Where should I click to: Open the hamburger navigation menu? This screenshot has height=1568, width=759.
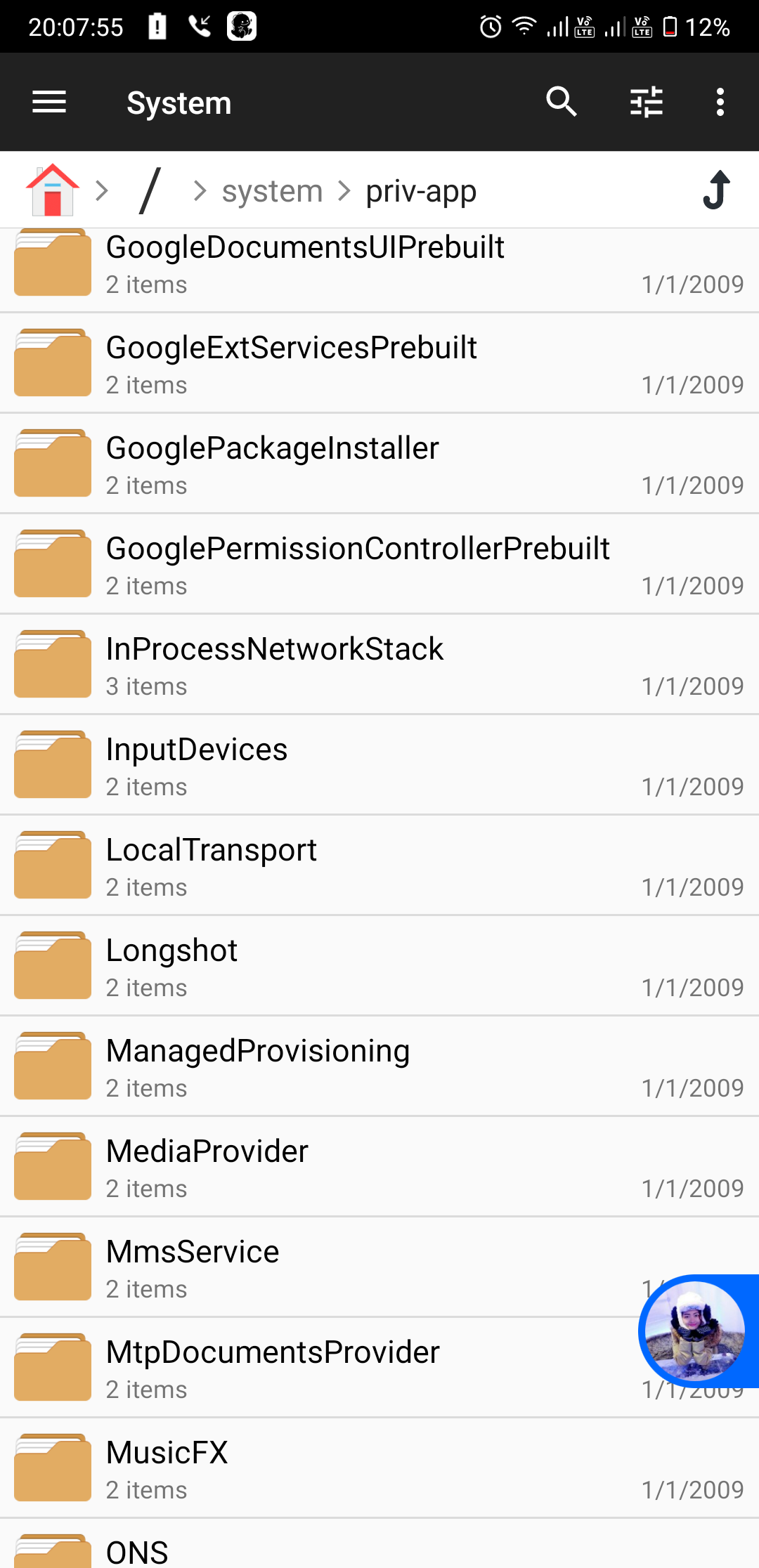49,103
